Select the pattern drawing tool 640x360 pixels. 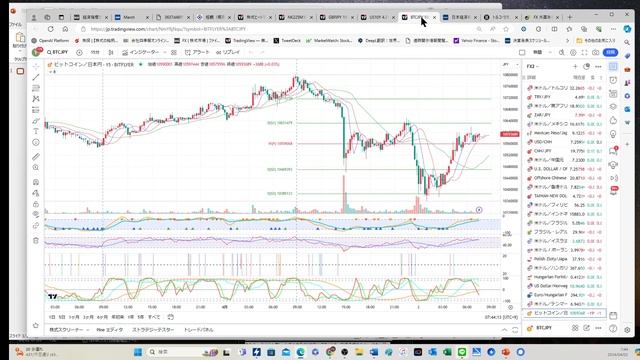[36, 99]
